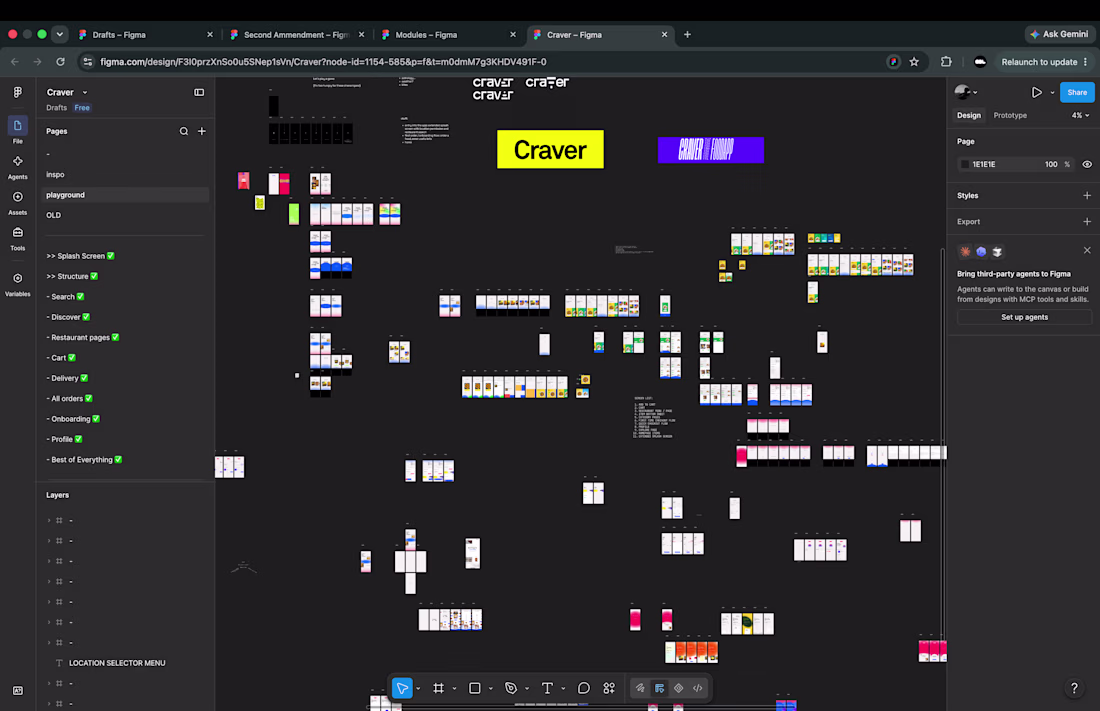Select the Pen tool in the toolbar

click(511, 688)
